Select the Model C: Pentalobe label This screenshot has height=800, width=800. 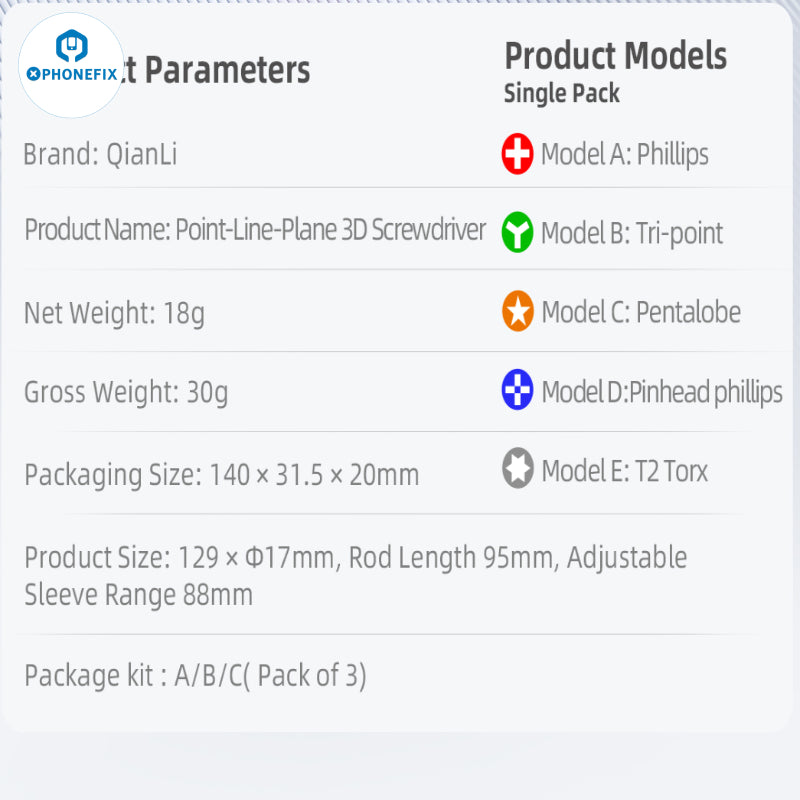pos(640,312)
